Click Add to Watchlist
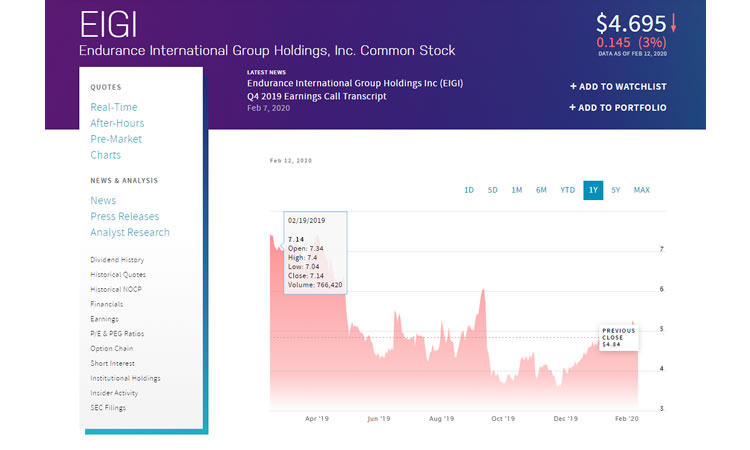The height and width of the screenshot is (450, 750). pos(618,87)
